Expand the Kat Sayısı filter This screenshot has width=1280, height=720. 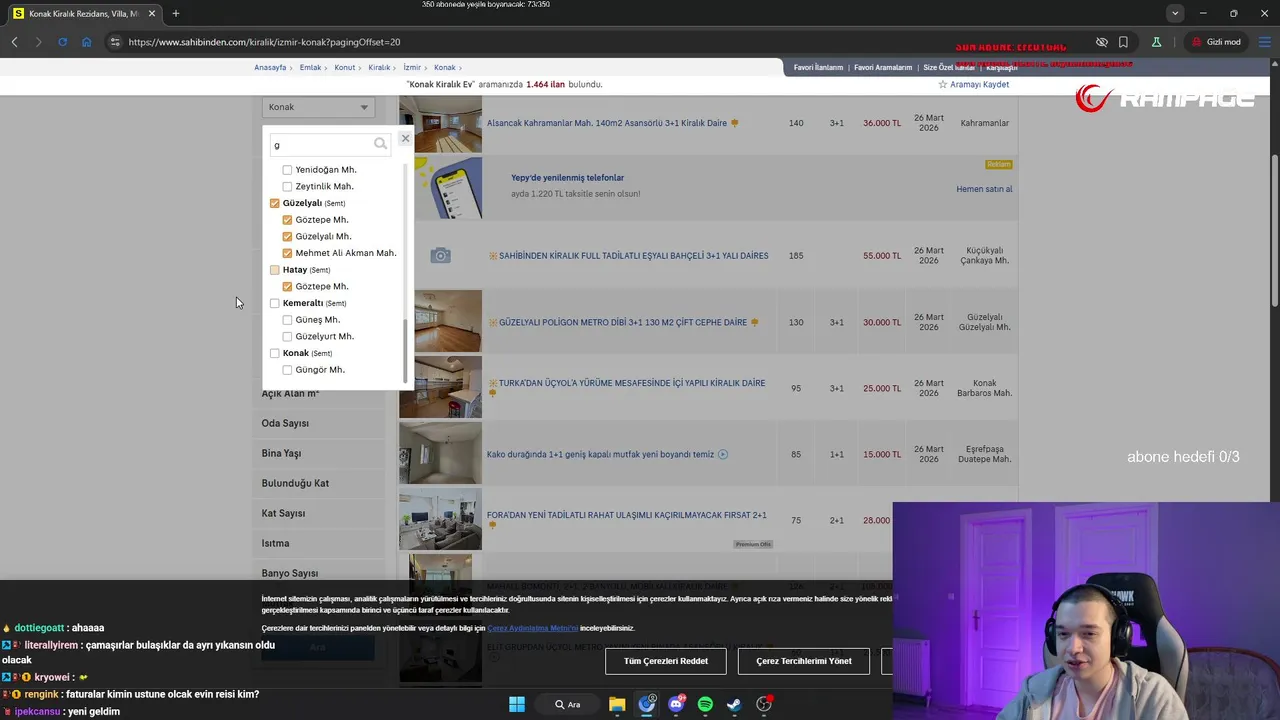pos(283,513)
